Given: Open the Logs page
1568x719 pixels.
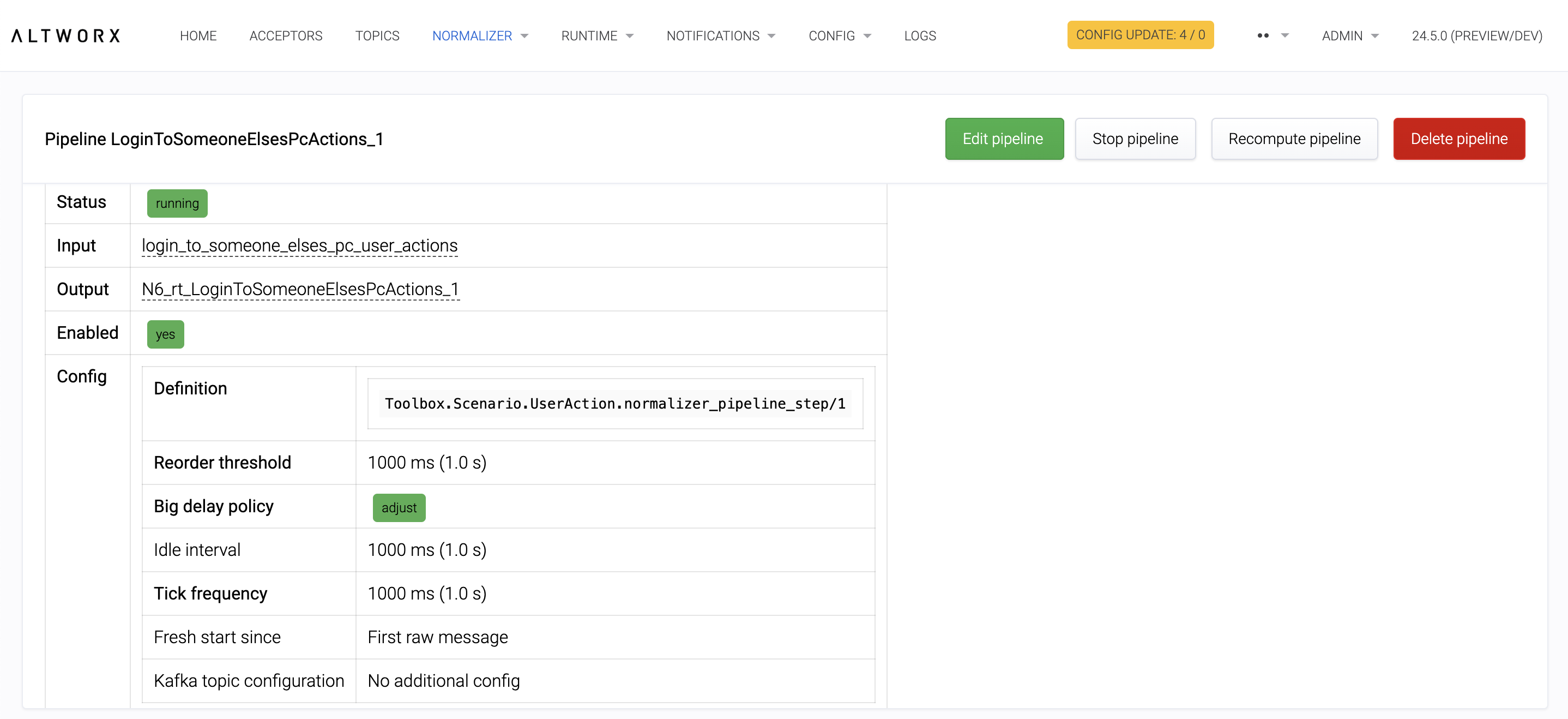Looking at the screenshot, I should 919,36.
